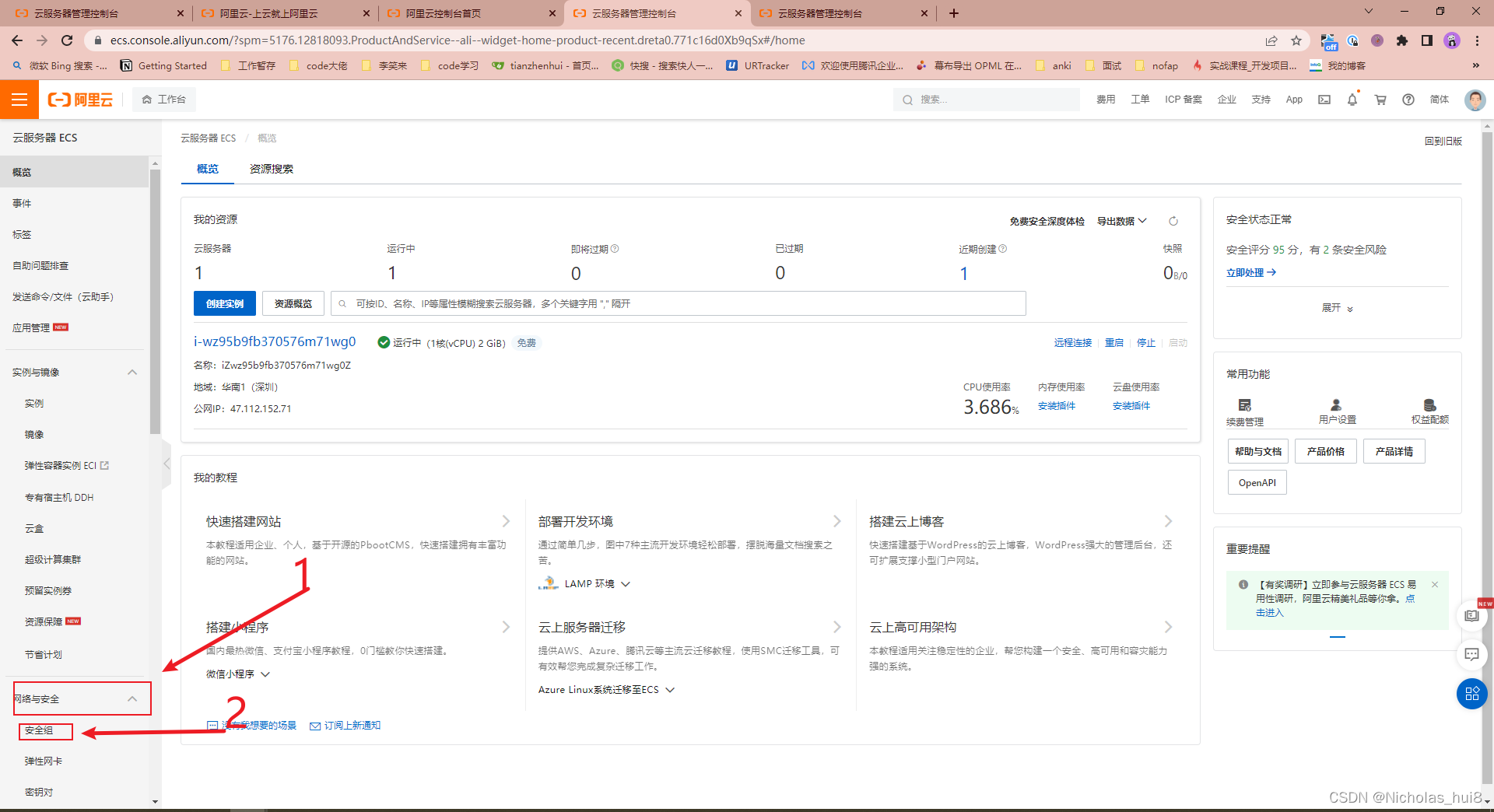Open the floating blue apps grid button
The width and height of the screenshot is (1494, 812).
point(1472,694)
